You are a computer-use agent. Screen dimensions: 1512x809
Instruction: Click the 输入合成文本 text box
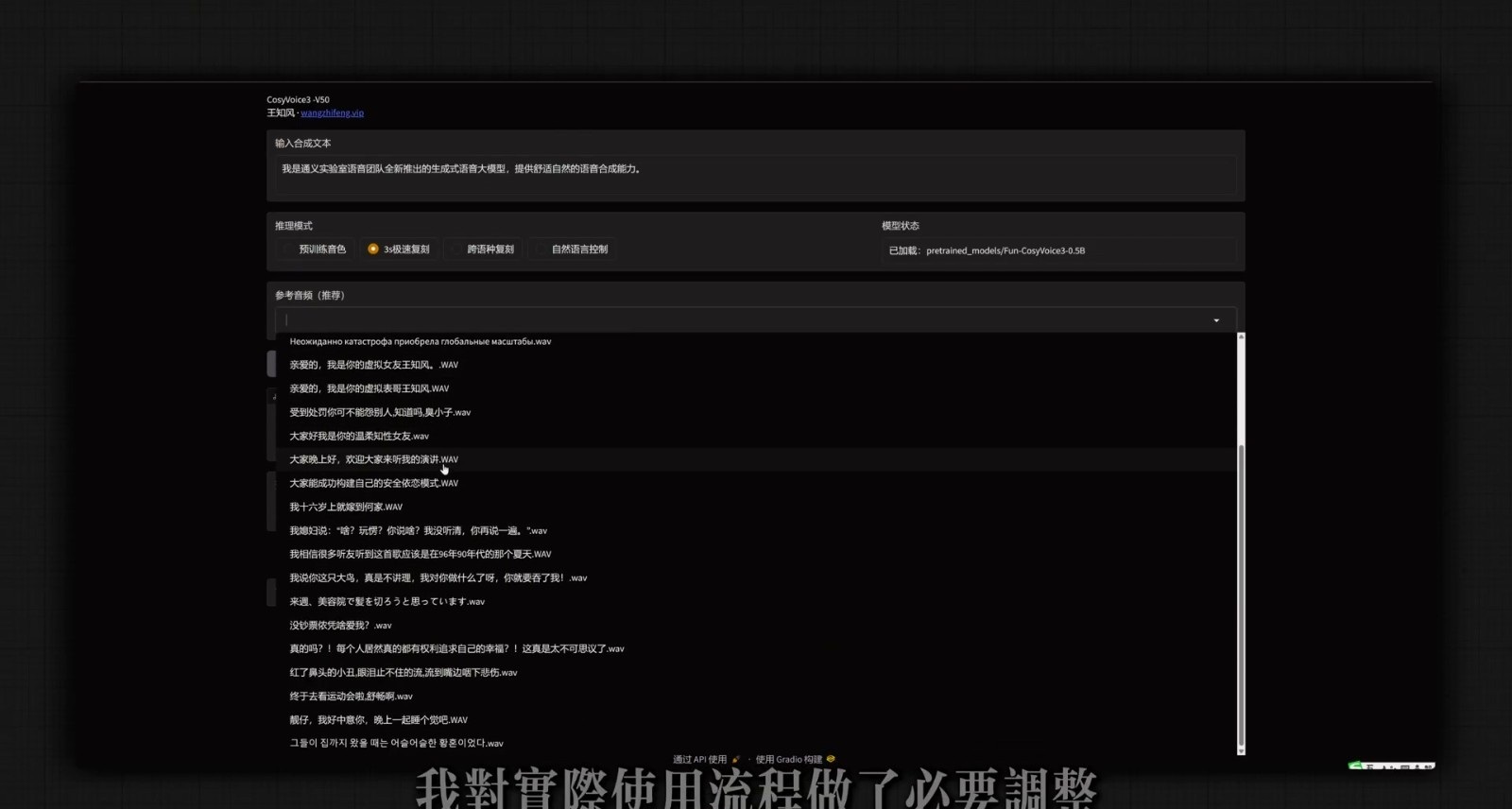point(755,176)
